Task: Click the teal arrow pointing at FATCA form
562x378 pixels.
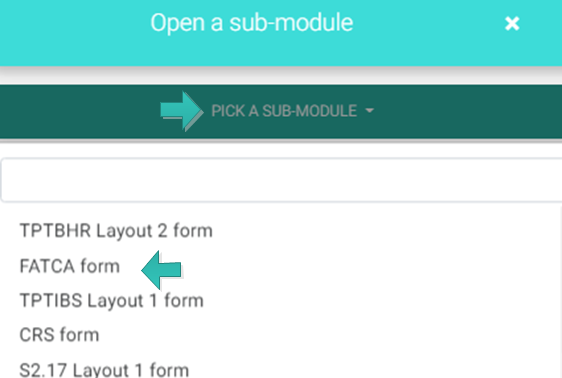Action: pyautogui.click(x=161, y=270)
